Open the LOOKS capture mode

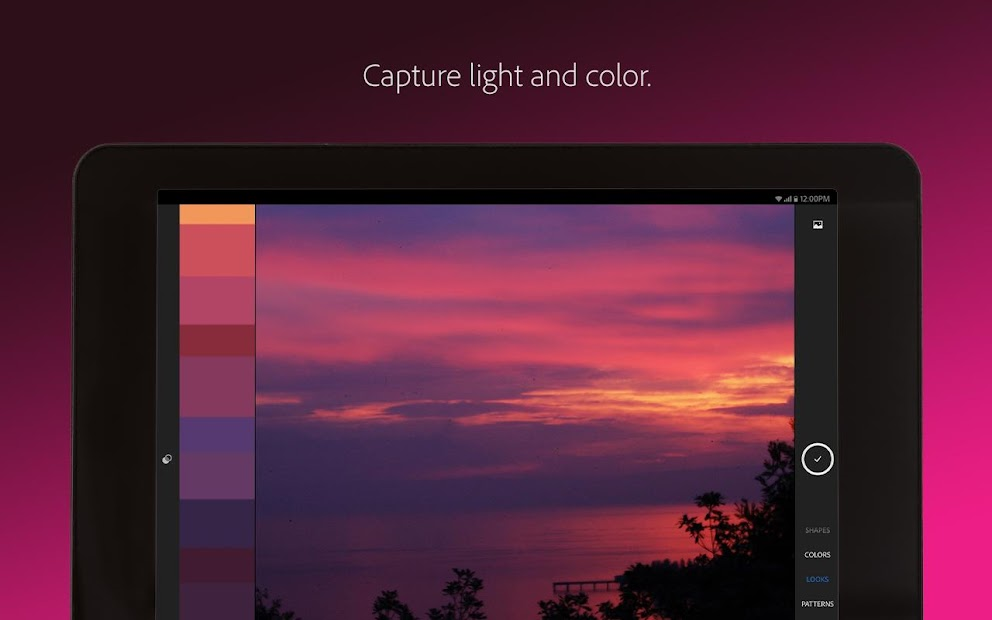pyautogui.click(x=817, y=579)
